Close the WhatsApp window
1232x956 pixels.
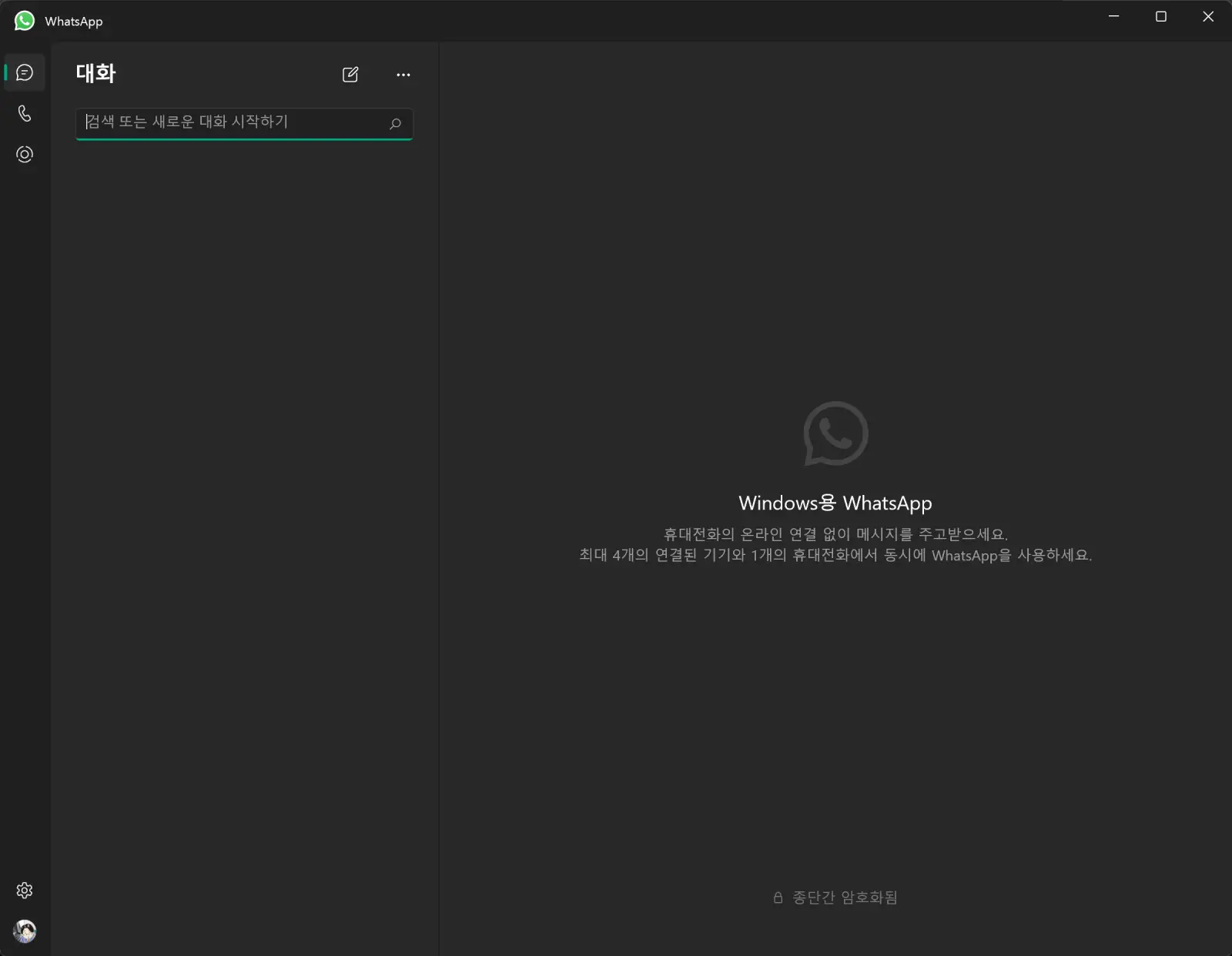click(x=1208, y=16)
